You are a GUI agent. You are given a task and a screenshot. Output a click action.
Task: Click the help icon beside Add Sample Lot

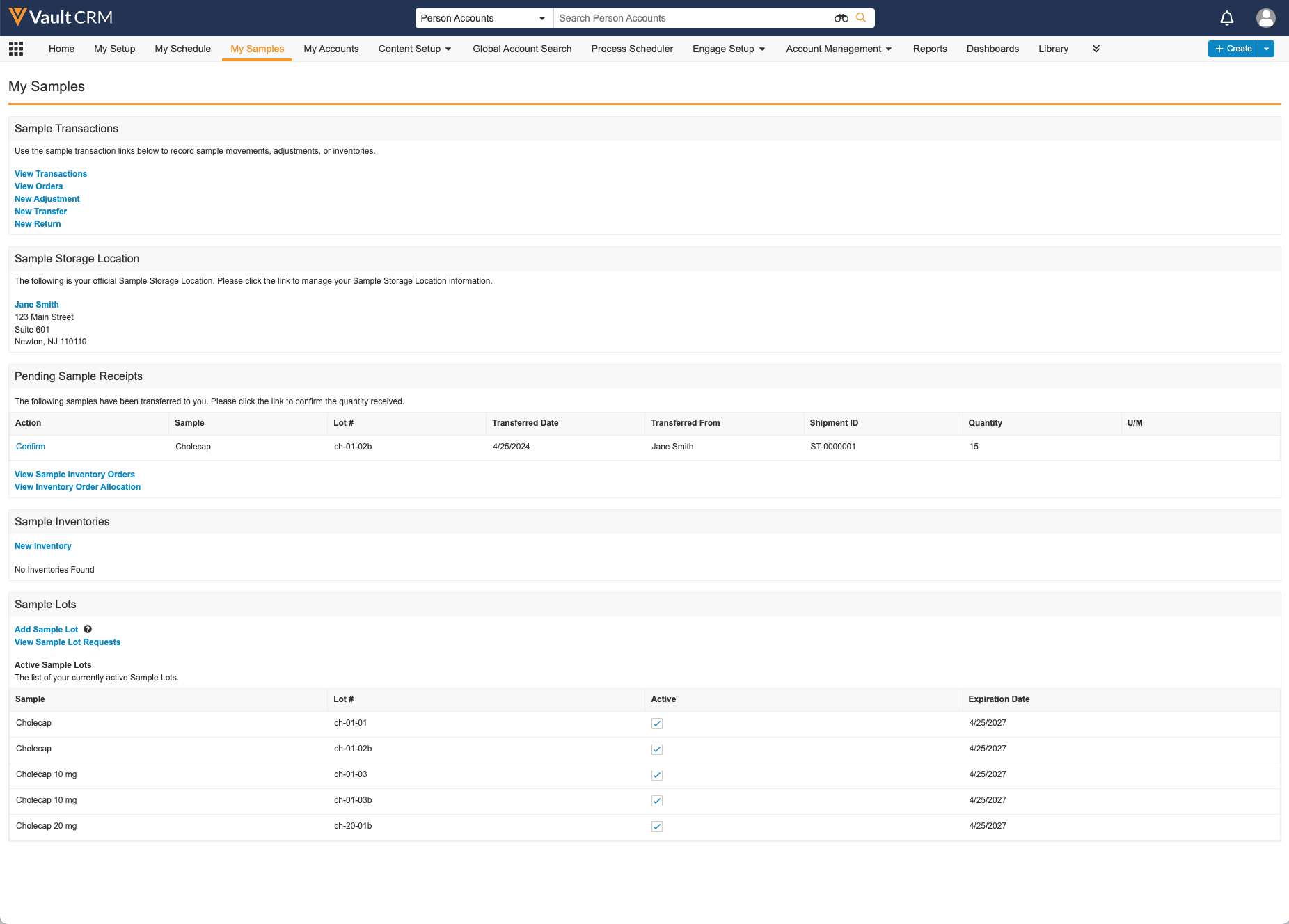pos(88,630)
